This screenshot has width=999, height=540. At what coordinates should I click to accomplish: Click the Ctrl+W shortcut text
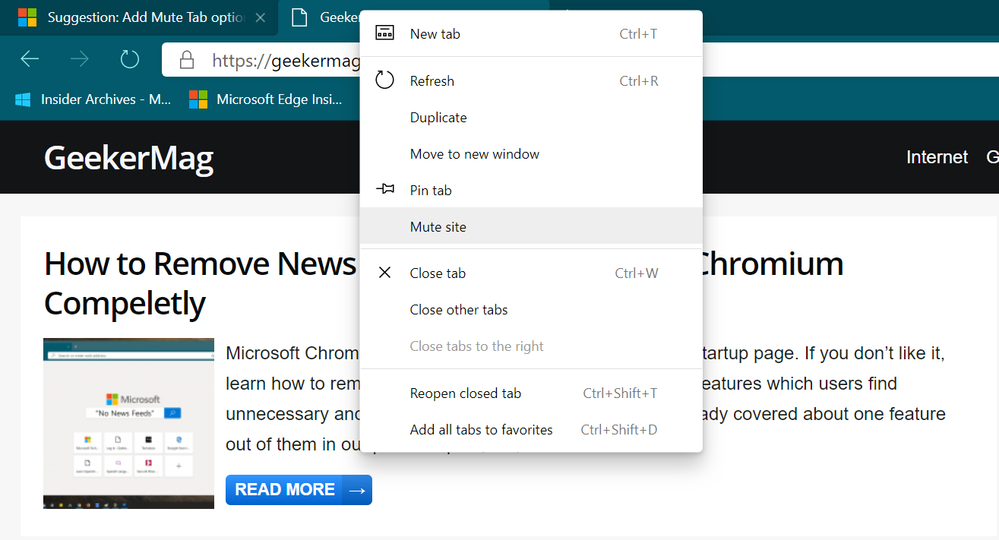pyautogui.click(x=636, y=273)
